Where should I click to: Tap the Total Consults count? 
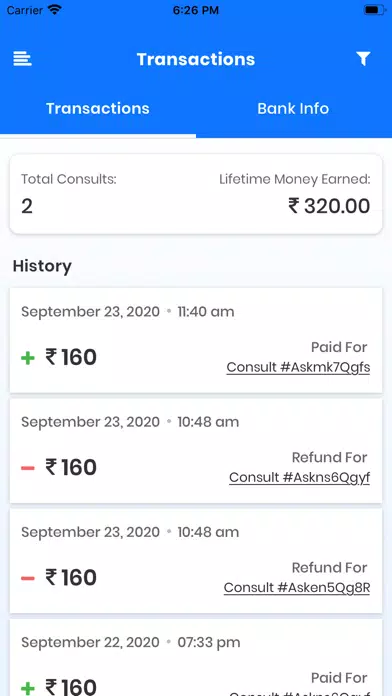pyautogui.click(x=27, y=206)
